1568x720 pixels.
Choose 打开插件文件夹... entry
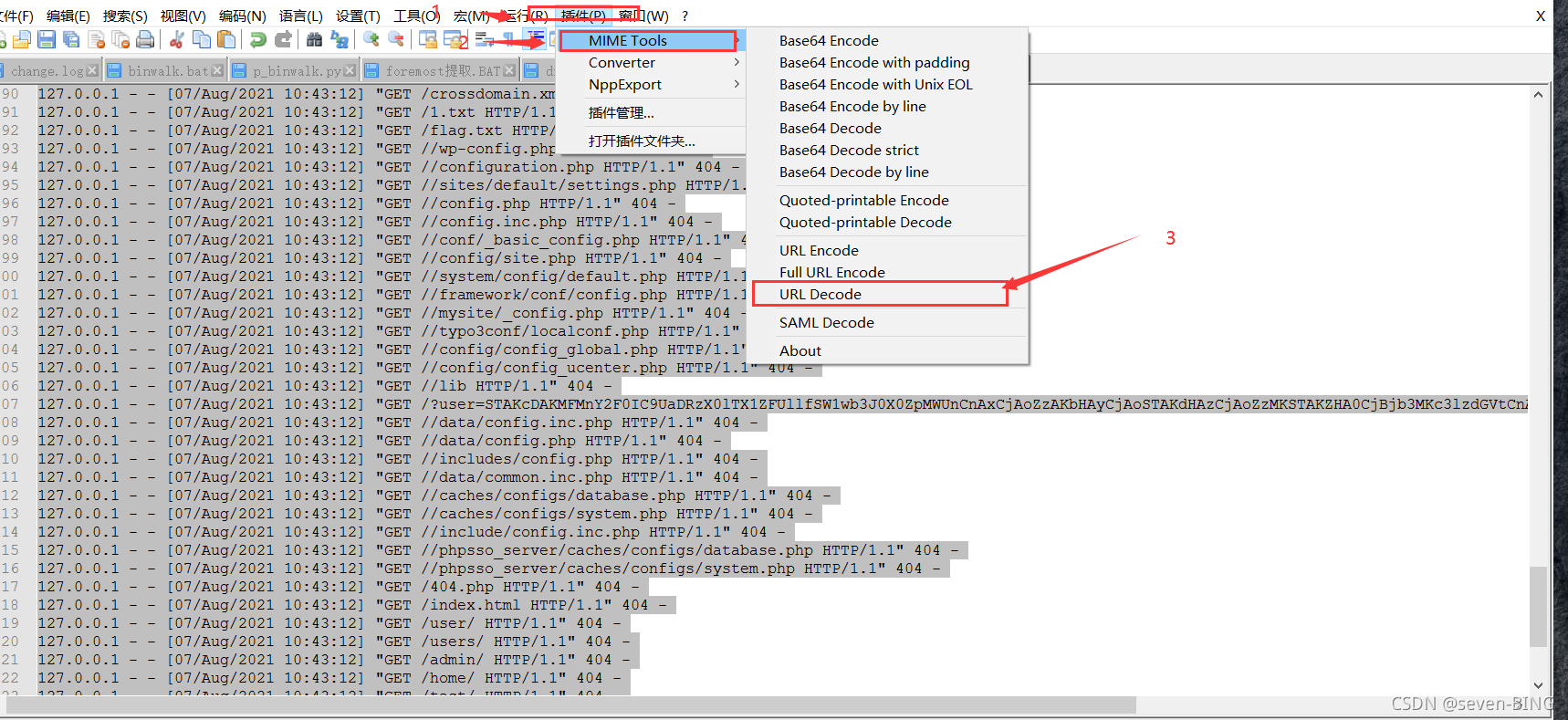click(x=652, y=141)
